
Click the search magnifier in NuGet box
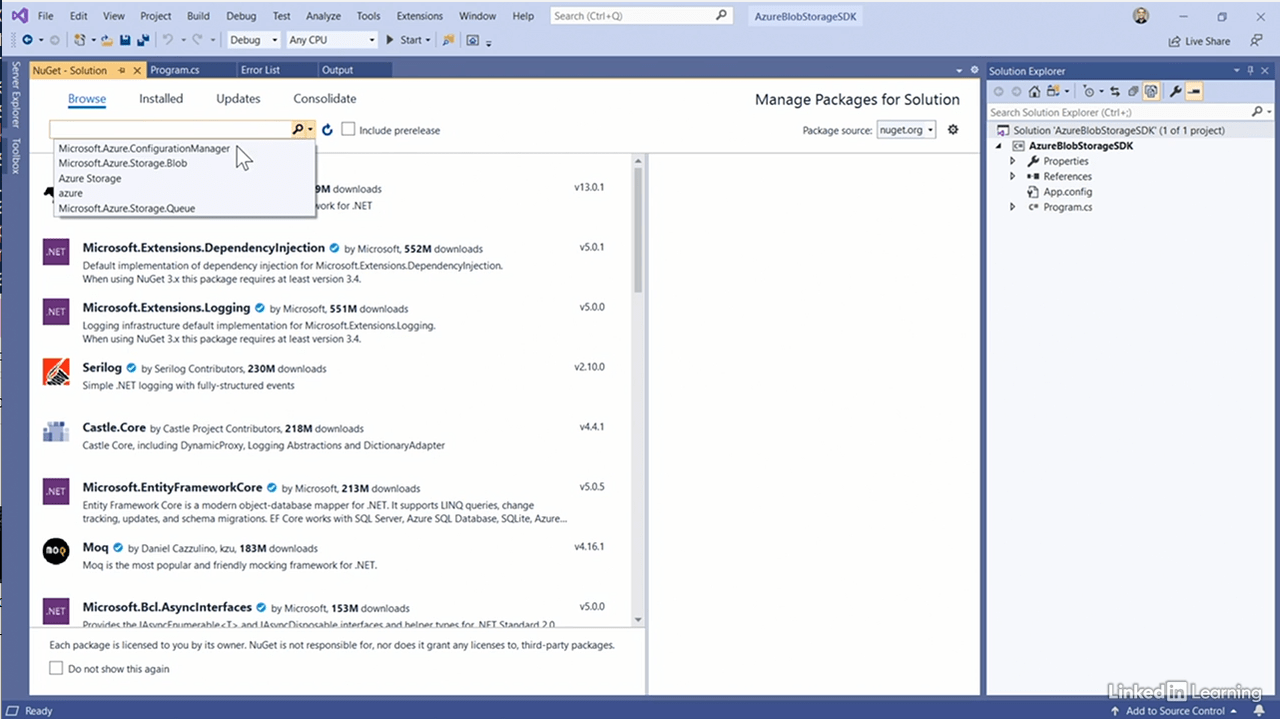point(297,130)
